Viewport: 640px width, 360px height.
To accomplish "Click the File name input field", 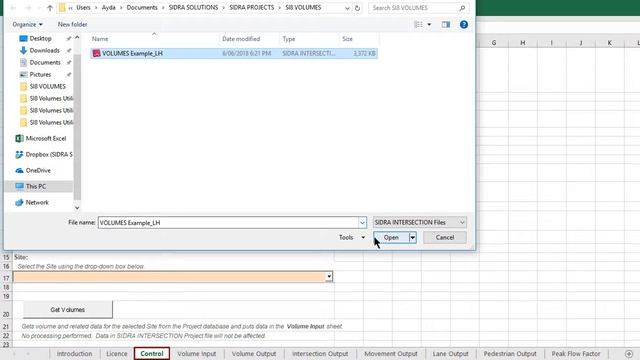I will [x=228, y=222].
